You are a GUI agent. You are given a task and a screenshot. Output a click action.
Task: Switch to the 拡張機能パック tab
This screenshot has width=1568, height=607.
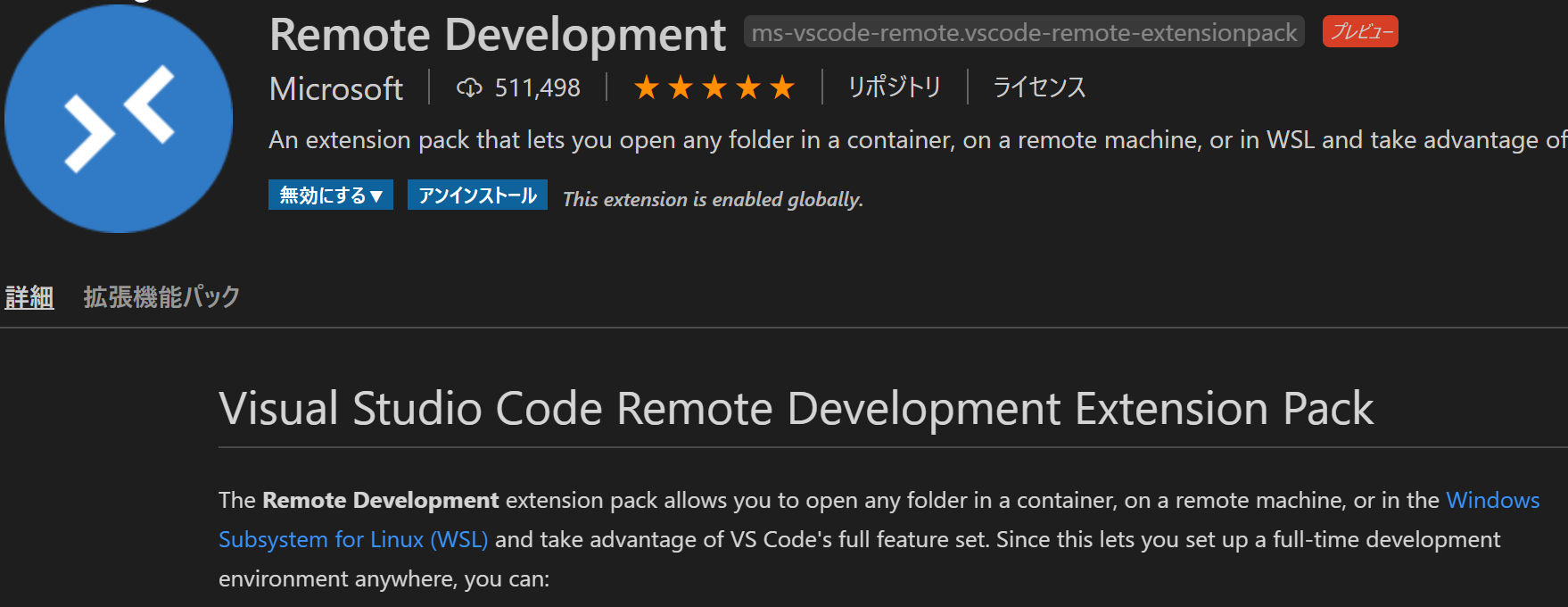[161, 297]
